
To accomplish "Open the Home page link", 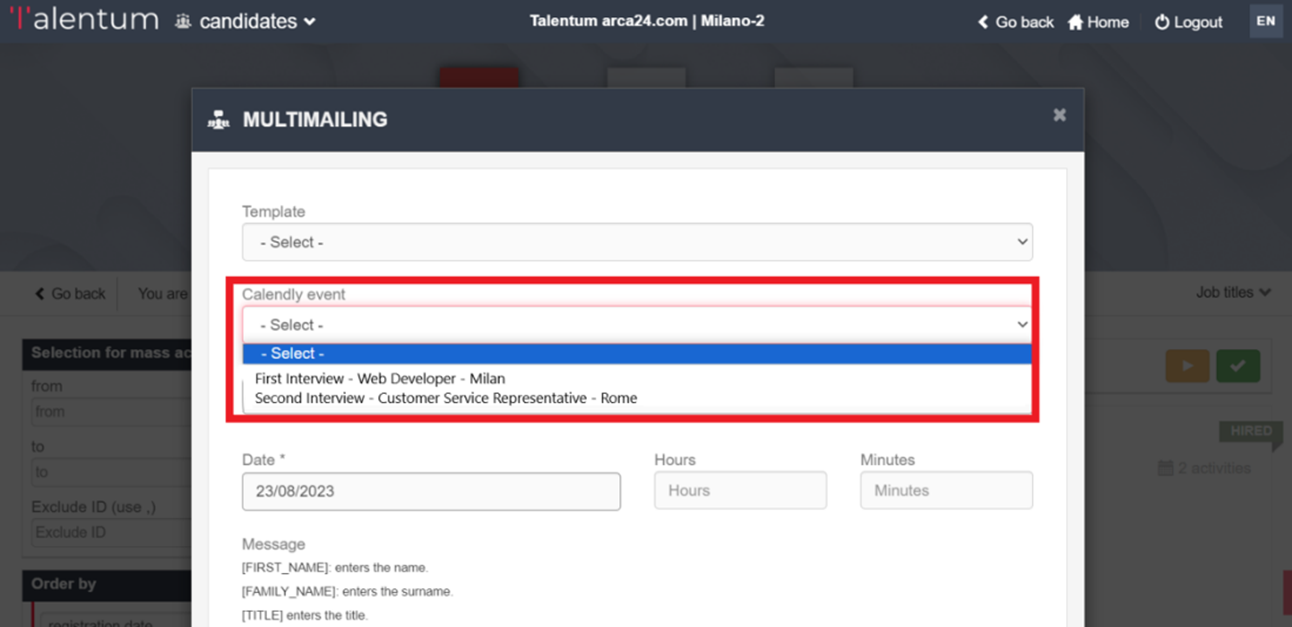I will (x=1098, y=22).
